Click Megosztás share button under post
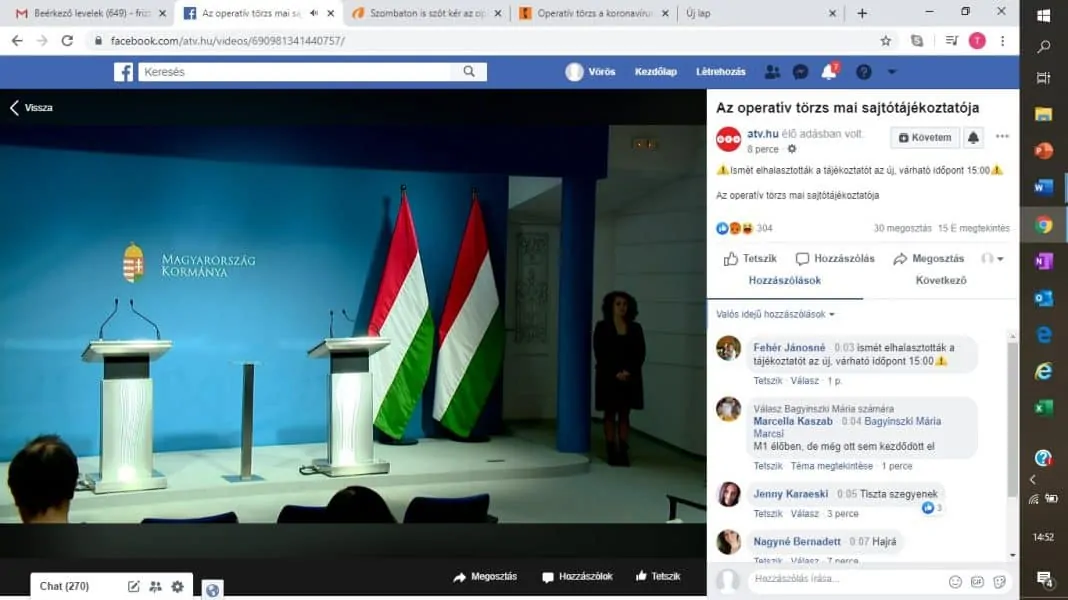The image size is (1068, 600). click(x=929, y=259)
